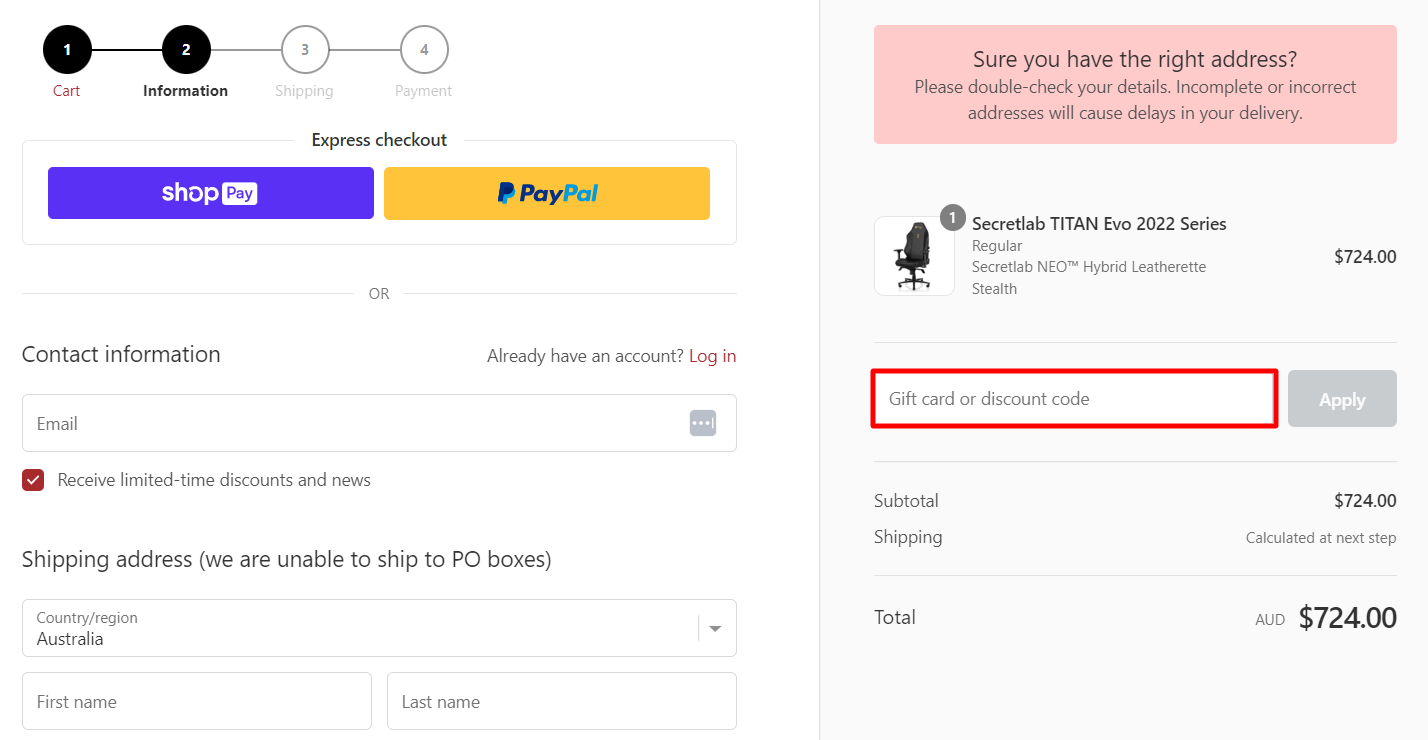Viewport: 1428px width, 740px height.
Task: Click the Last name field
Action: pos(561,701)
